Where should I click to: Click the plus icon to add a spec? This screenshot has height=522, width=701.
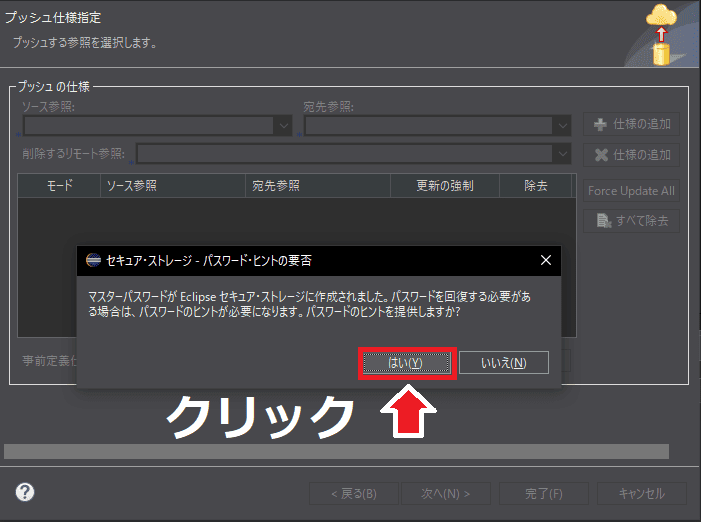[x=601, y=125]
